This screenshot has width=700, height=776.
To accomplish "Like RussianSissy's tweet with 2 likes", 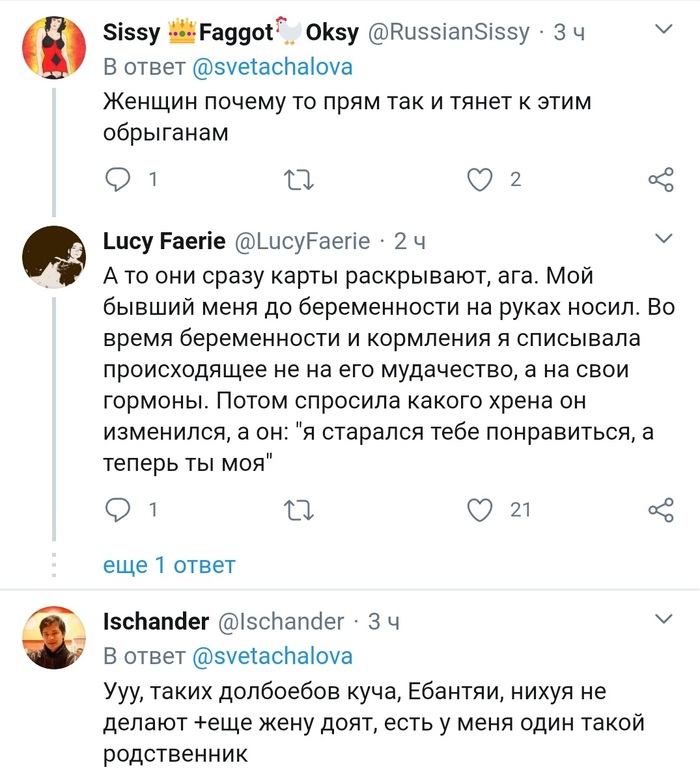I will tap(481, 180).
